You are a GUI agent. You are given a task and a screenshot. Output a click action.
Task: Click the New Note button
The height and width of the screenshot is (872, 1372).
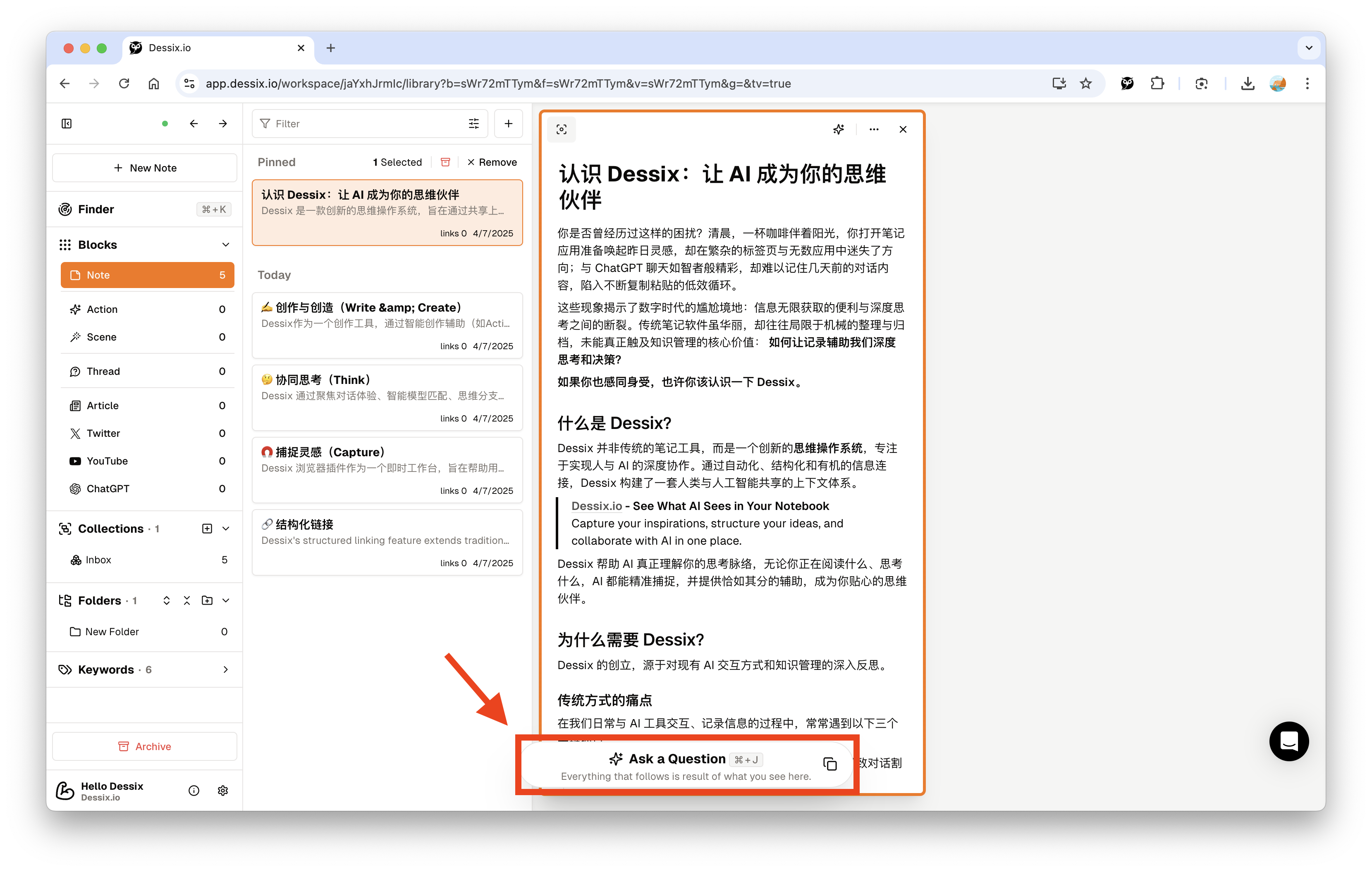pyautogui.click(x=145, y=168)
